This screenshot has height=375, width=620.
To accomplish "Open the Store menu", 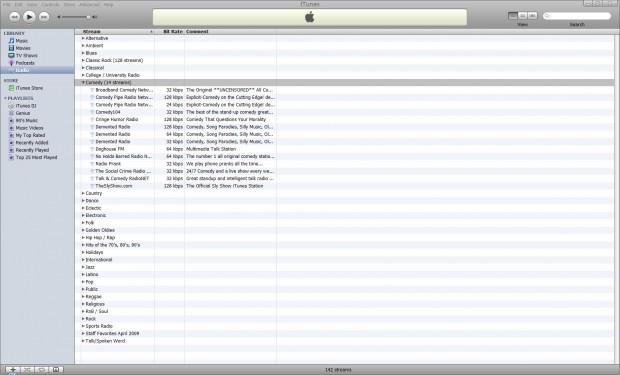I will (x=69, y=4).
